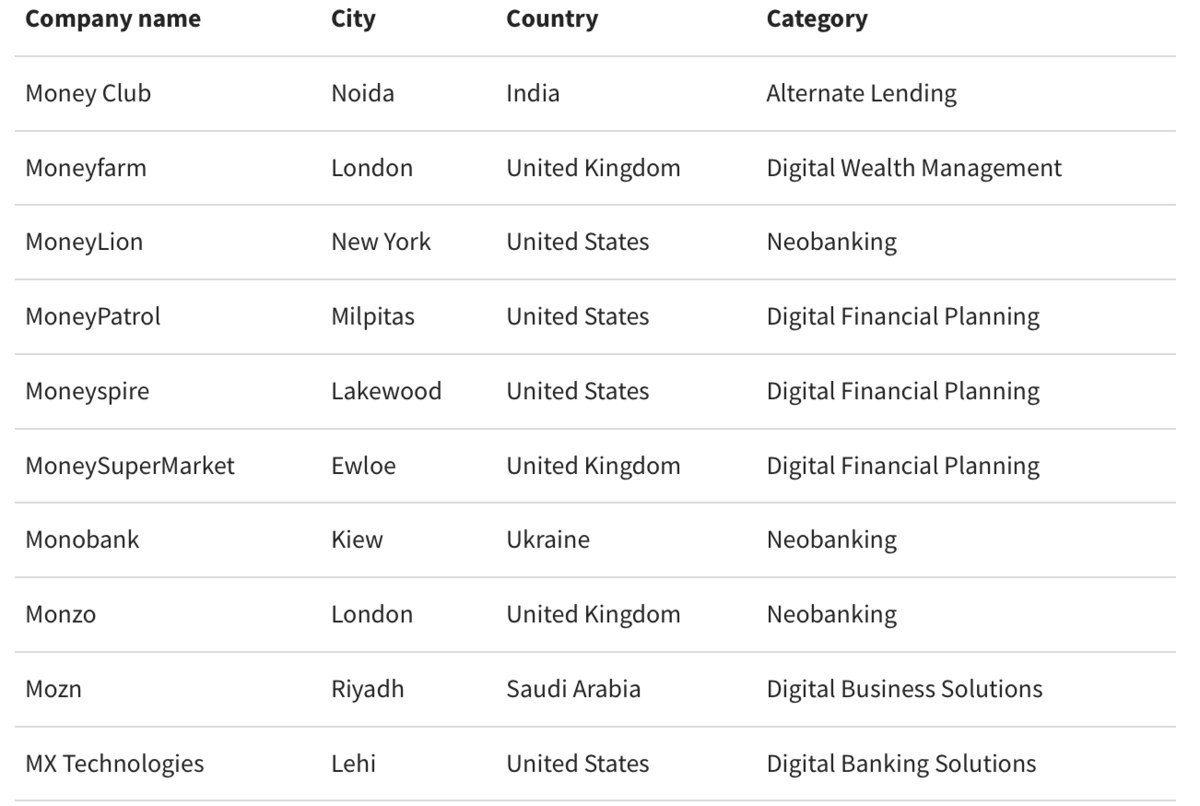Select the Monzo company name

coord(60,614)
